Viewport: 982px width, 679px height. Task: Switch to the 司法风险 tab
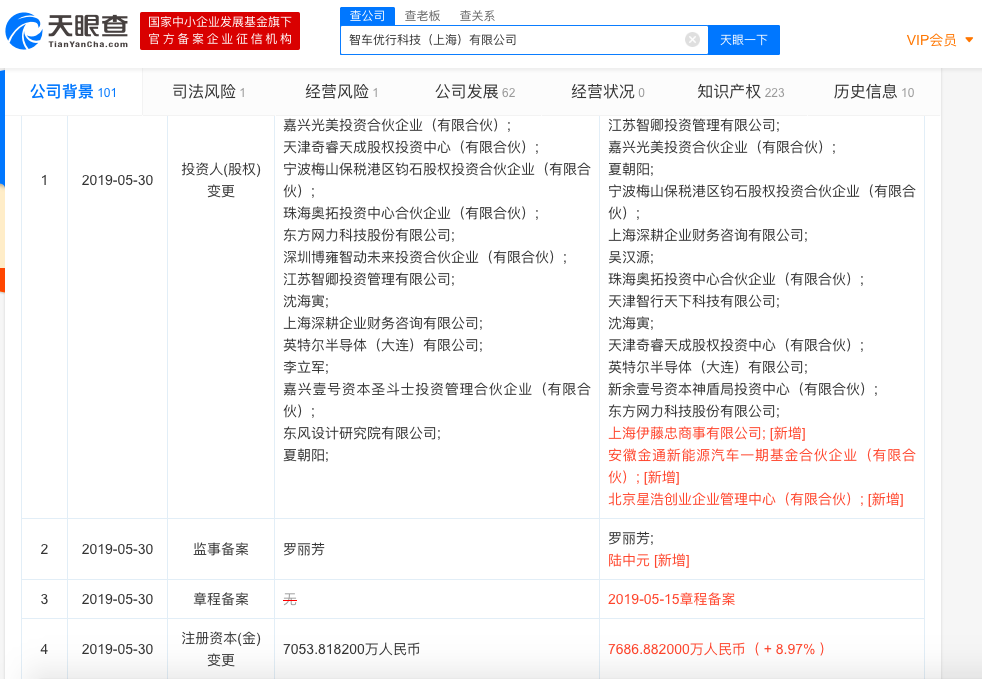tap(209, 92)
